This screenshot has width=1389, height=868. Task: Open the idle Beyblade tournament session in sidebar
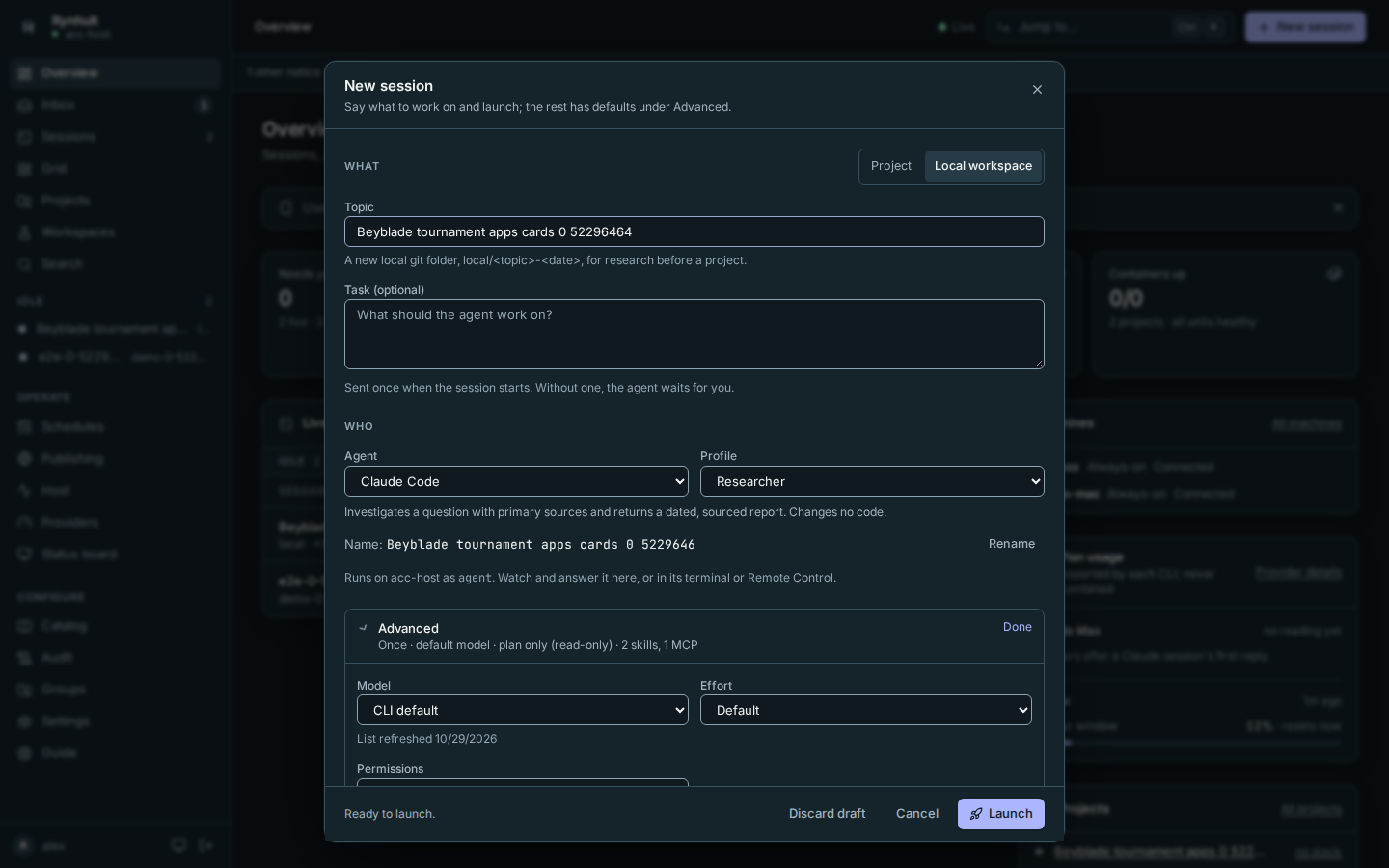[x=116, y=329]
